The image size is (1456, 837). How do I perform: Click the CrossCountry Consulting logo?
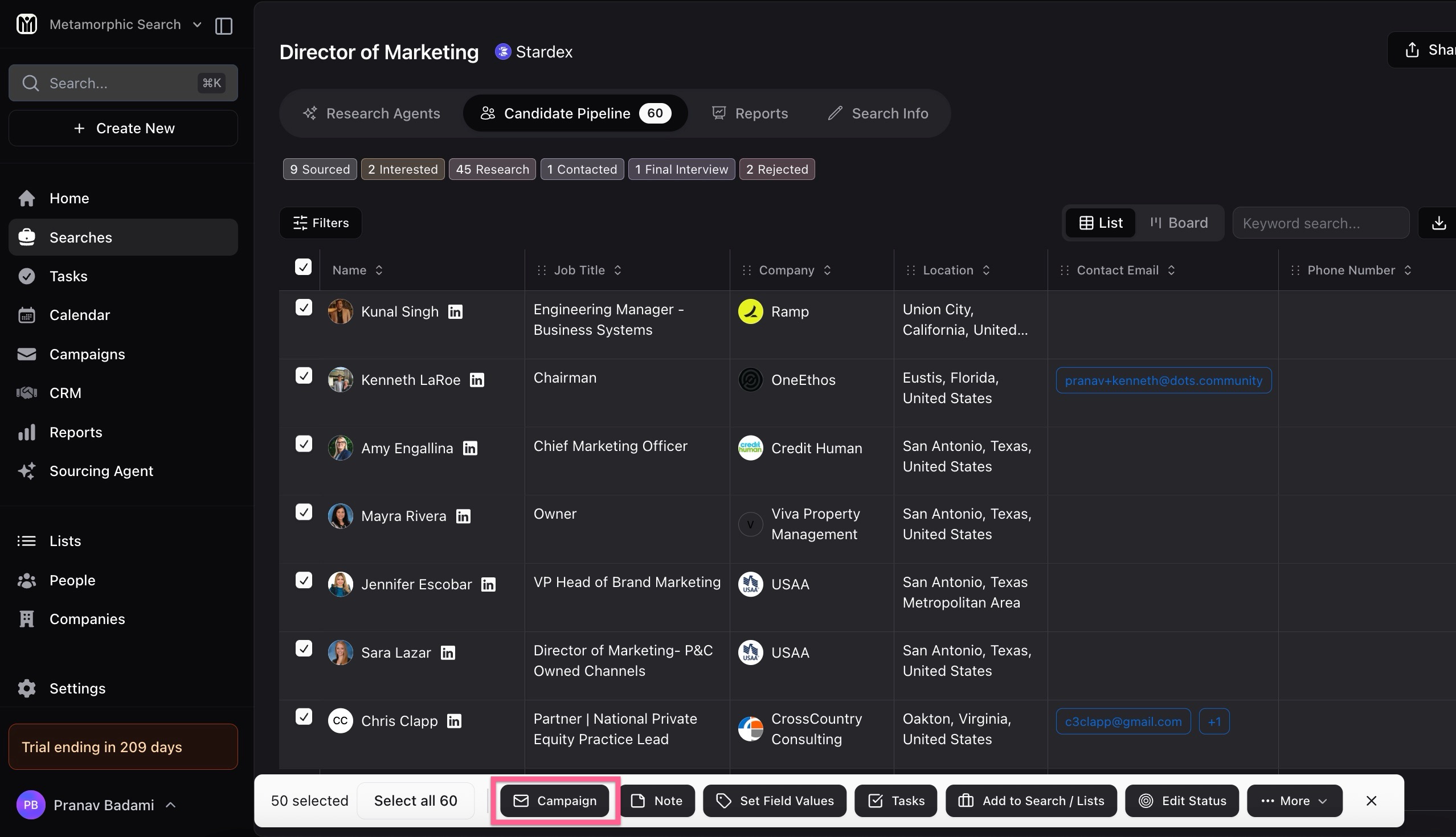click(x=750, y=729)
